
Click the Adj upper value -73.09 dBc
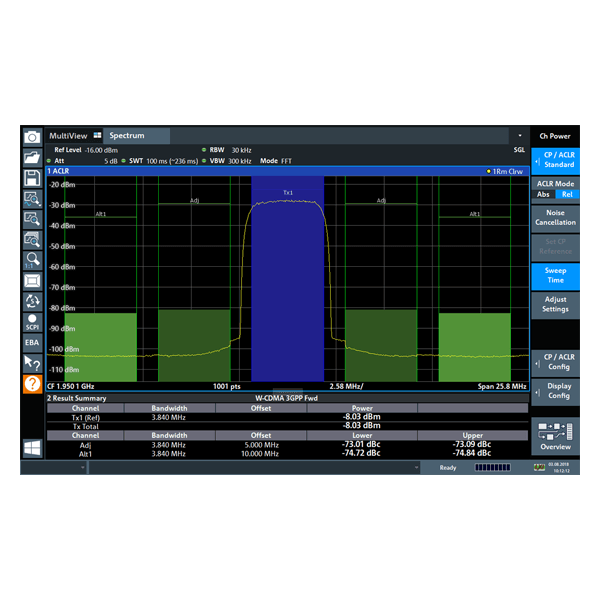click(x=472, y=444)
